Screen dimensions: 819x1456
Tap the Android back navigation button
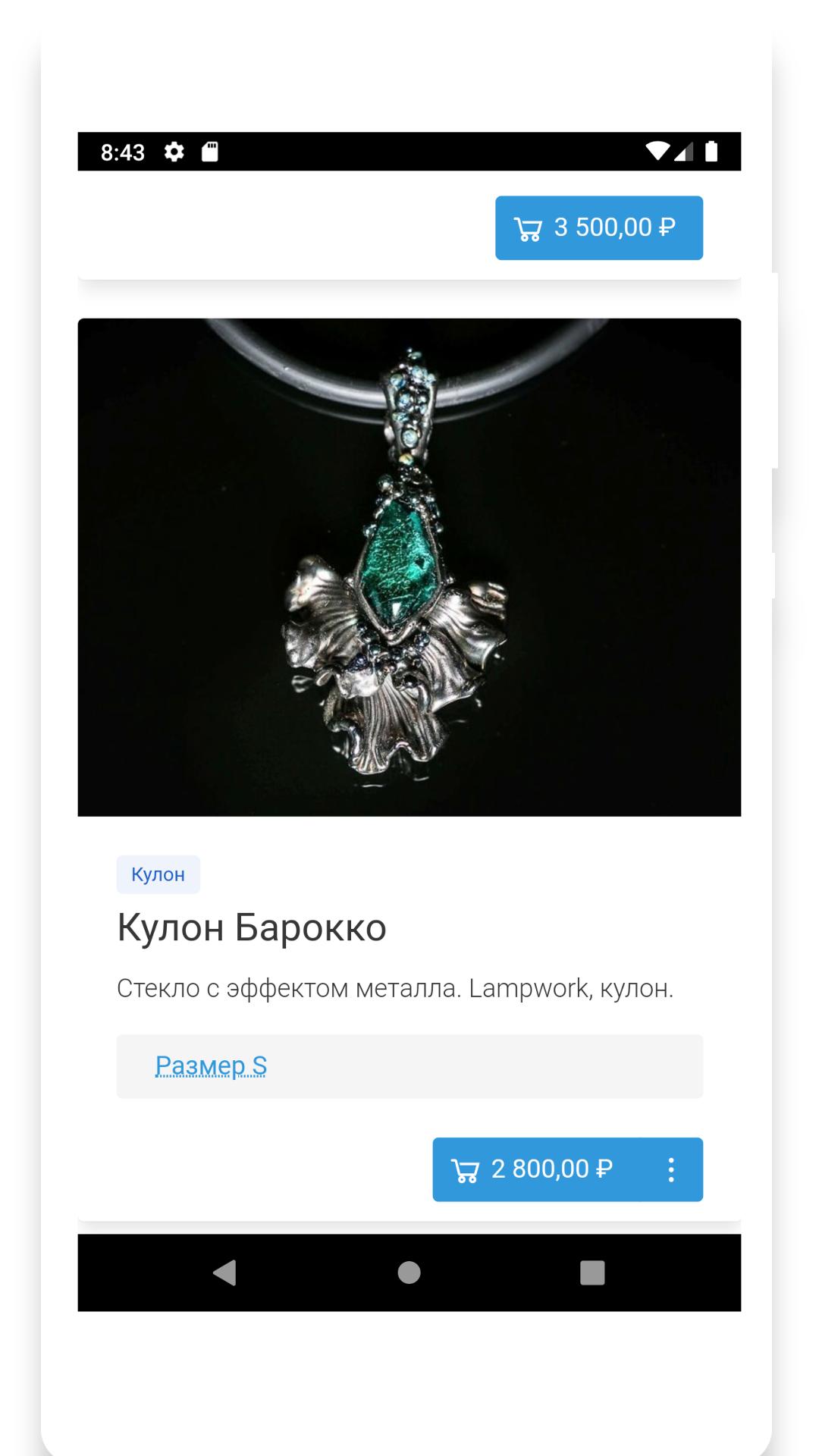click(225, 1272)
